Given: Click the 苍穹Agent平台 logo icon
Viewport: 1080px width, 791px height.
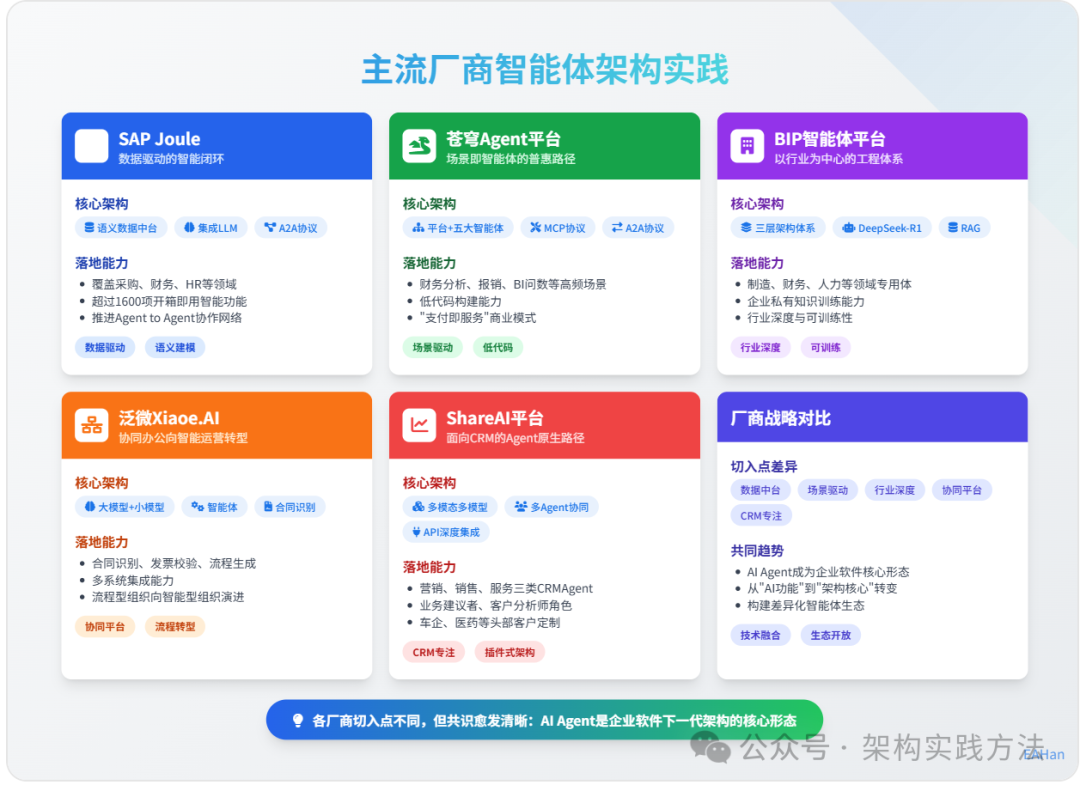Looking at the screenshot, I should tap(419, 146).
